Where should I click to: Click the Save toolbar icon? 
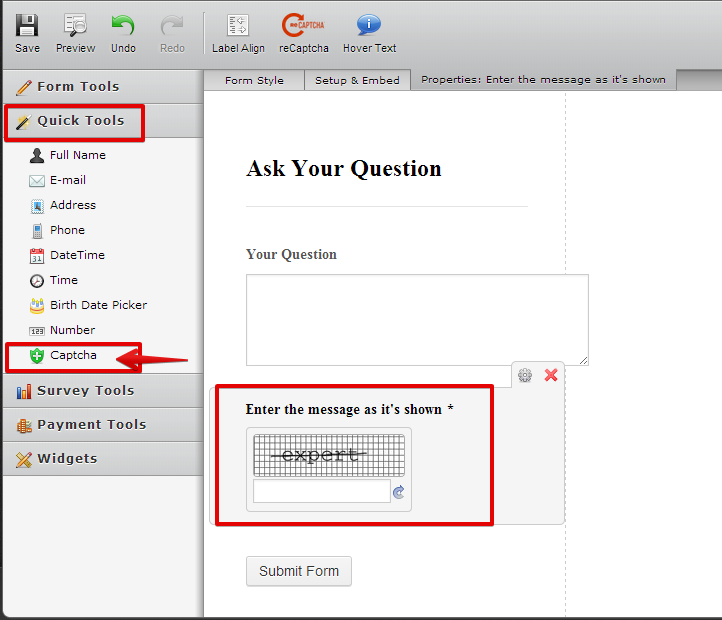pos(27,32)
